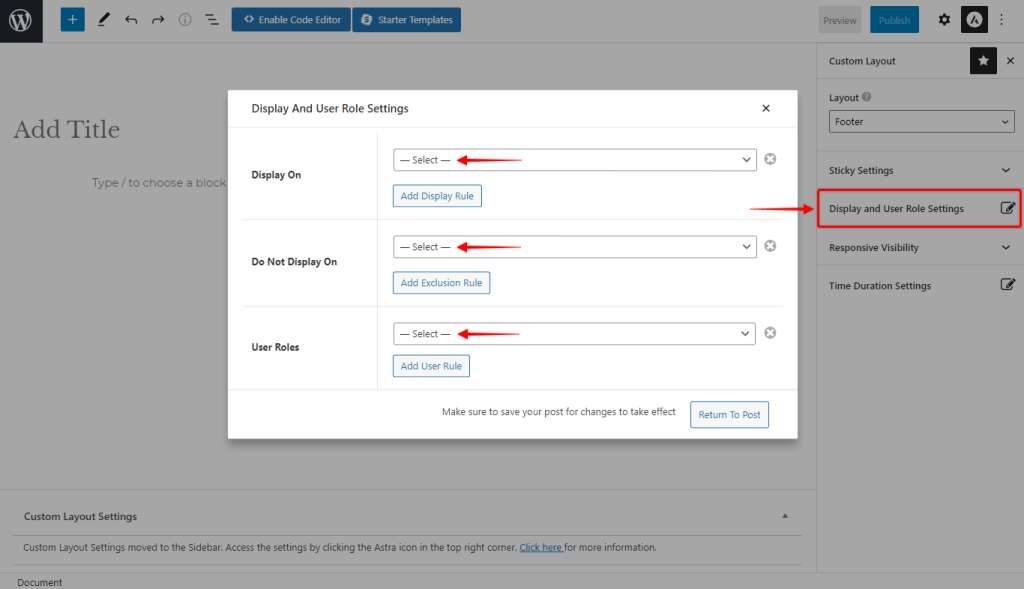1024x589 pixels.
Task: Click the WordPress logo icon
Action: click(x=20, y=20)
